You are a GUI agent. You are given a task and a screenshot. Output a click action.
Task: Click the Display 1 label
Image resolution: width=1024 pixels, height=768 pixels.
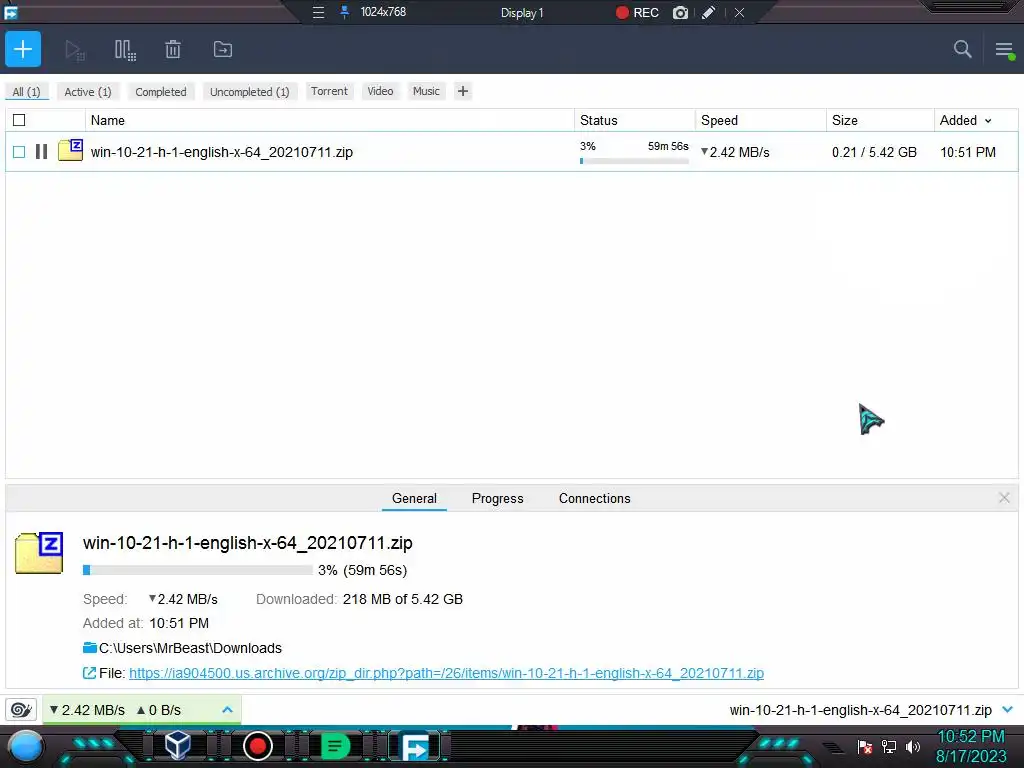pos(522,12)
